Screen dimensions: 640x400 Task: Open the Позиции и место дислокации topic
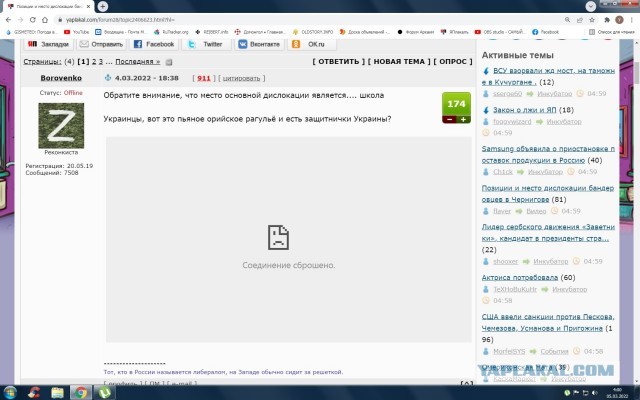tap(548, 193)
